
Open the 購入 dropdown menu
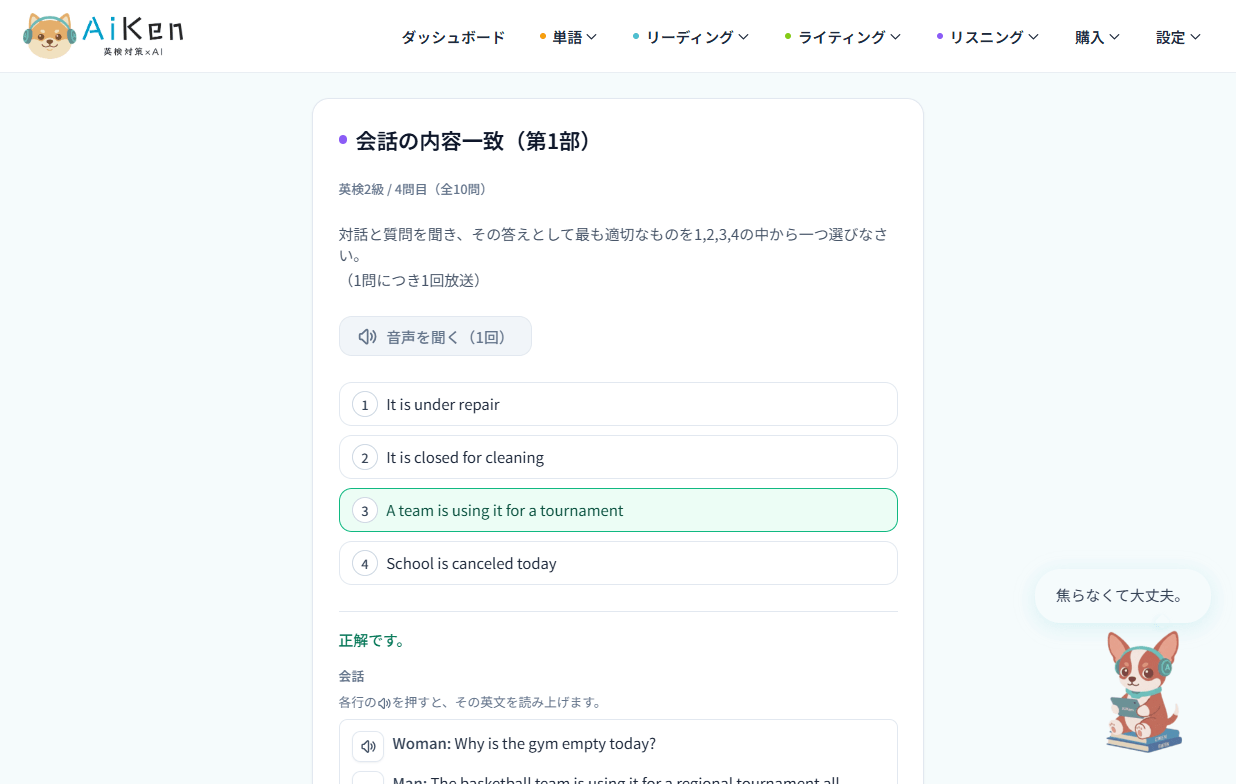(x=1097, y=37)
